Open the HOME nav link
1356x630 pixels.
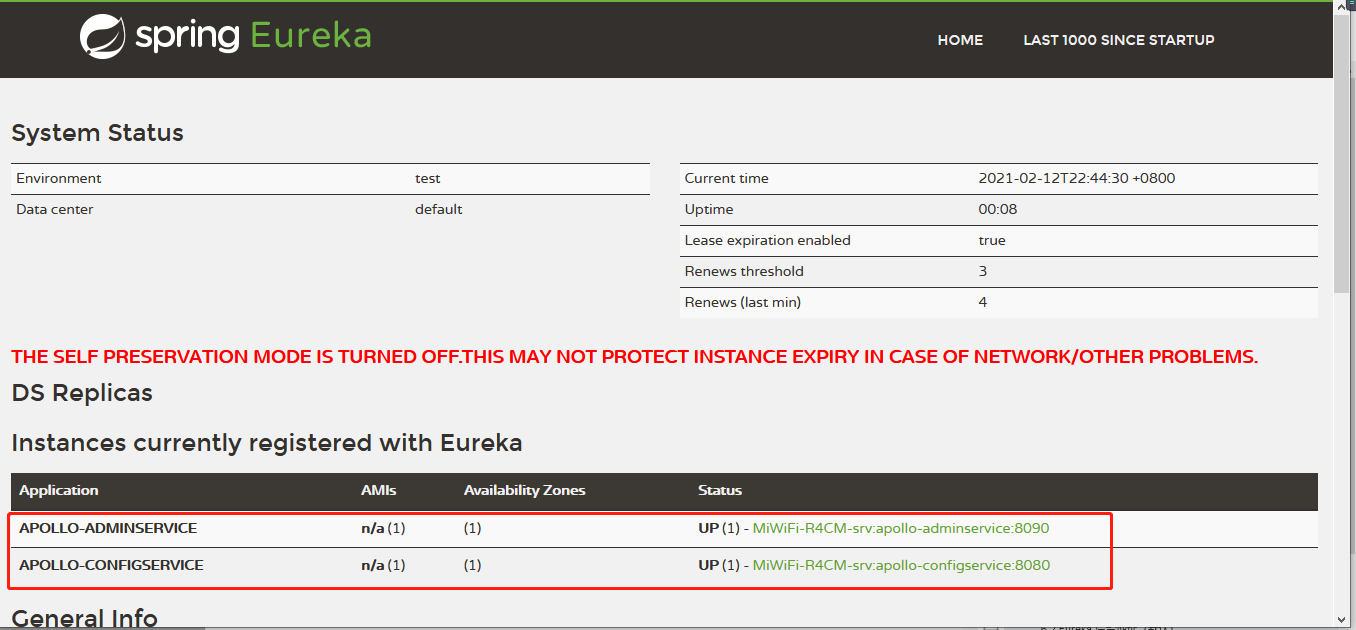[x=960, y=40]
